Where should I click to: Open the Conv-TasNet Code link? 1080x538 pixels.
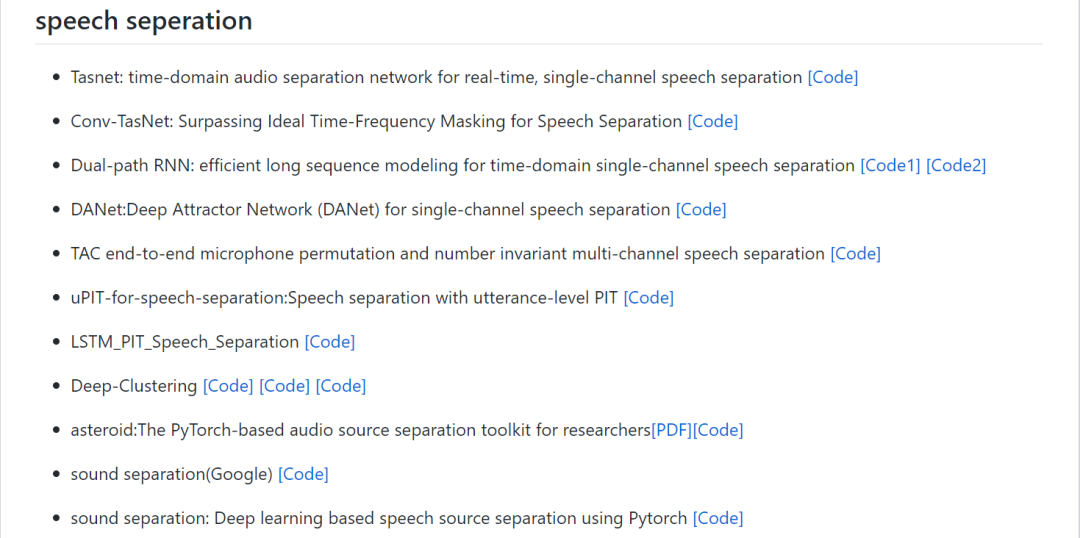coord(712,121)
